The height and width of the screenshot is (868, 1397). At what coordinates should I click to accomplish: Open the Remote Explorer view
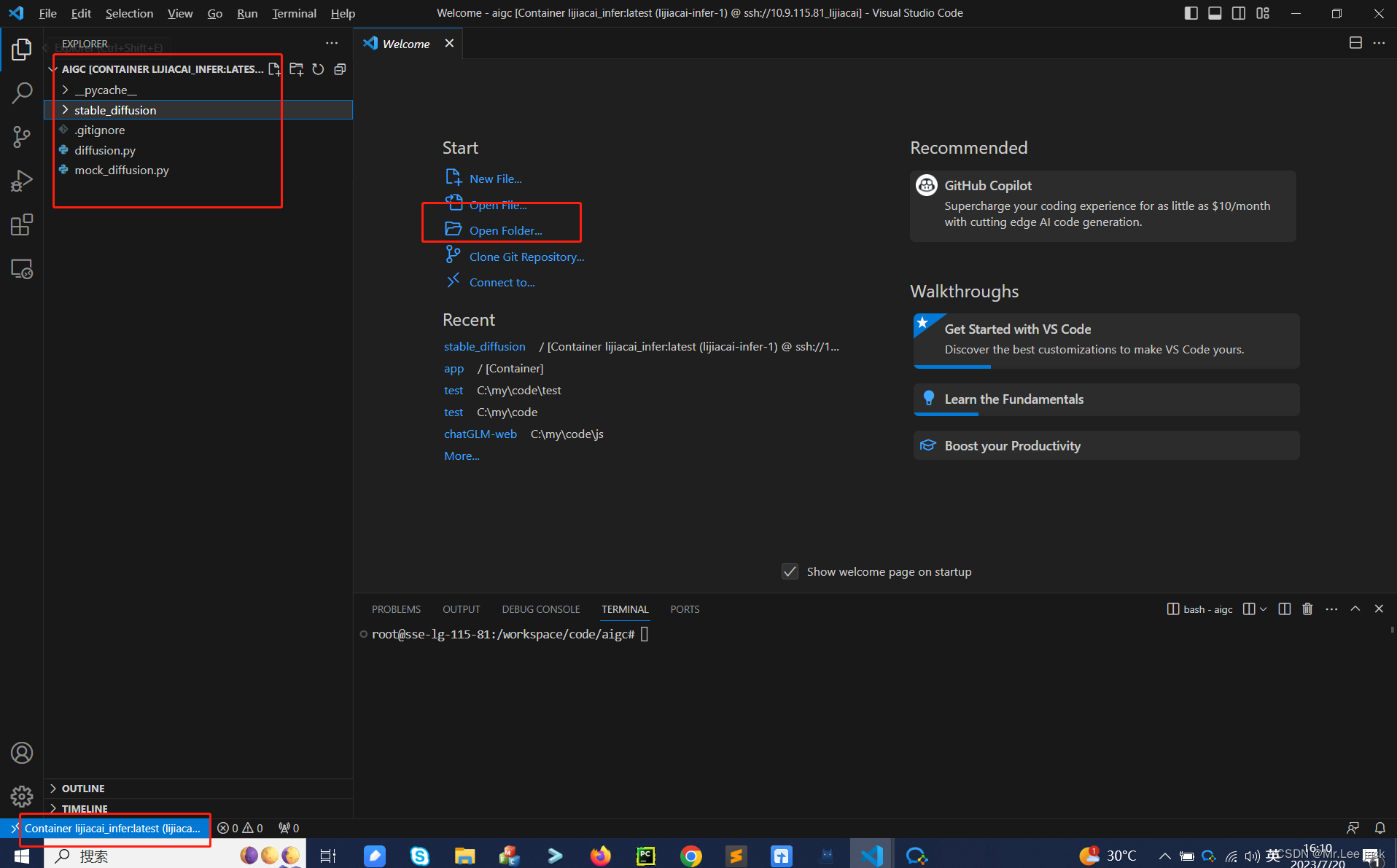coord(22,269)
